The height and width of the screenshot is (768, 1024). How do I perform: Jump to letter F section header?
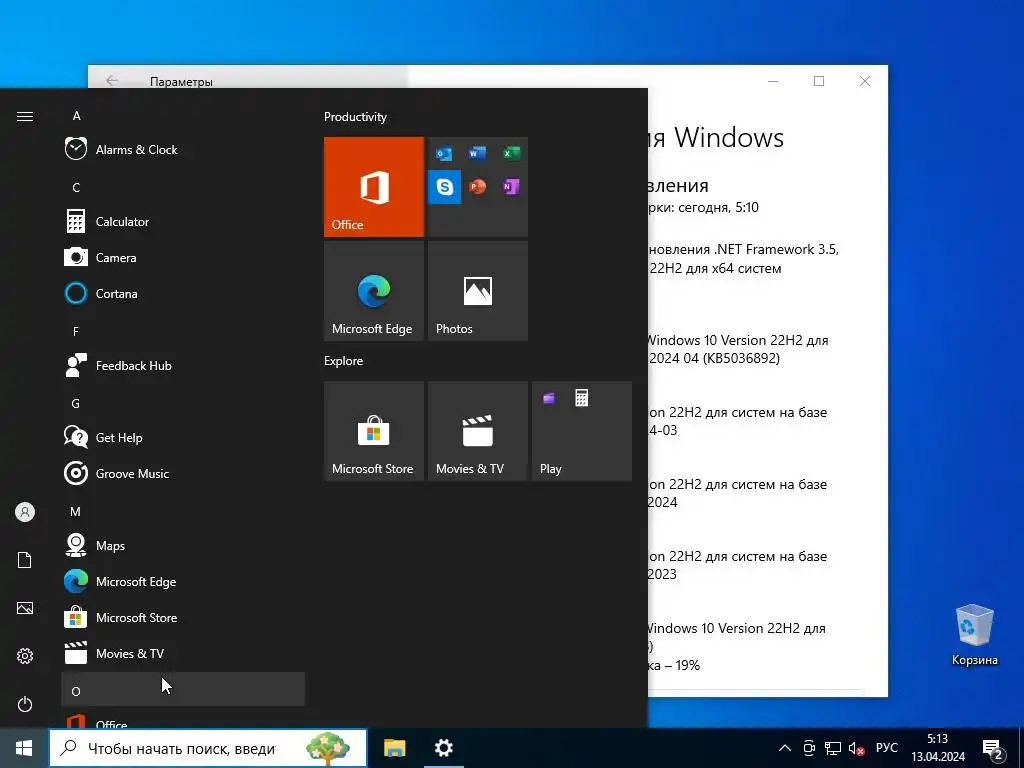coord(183,331)
